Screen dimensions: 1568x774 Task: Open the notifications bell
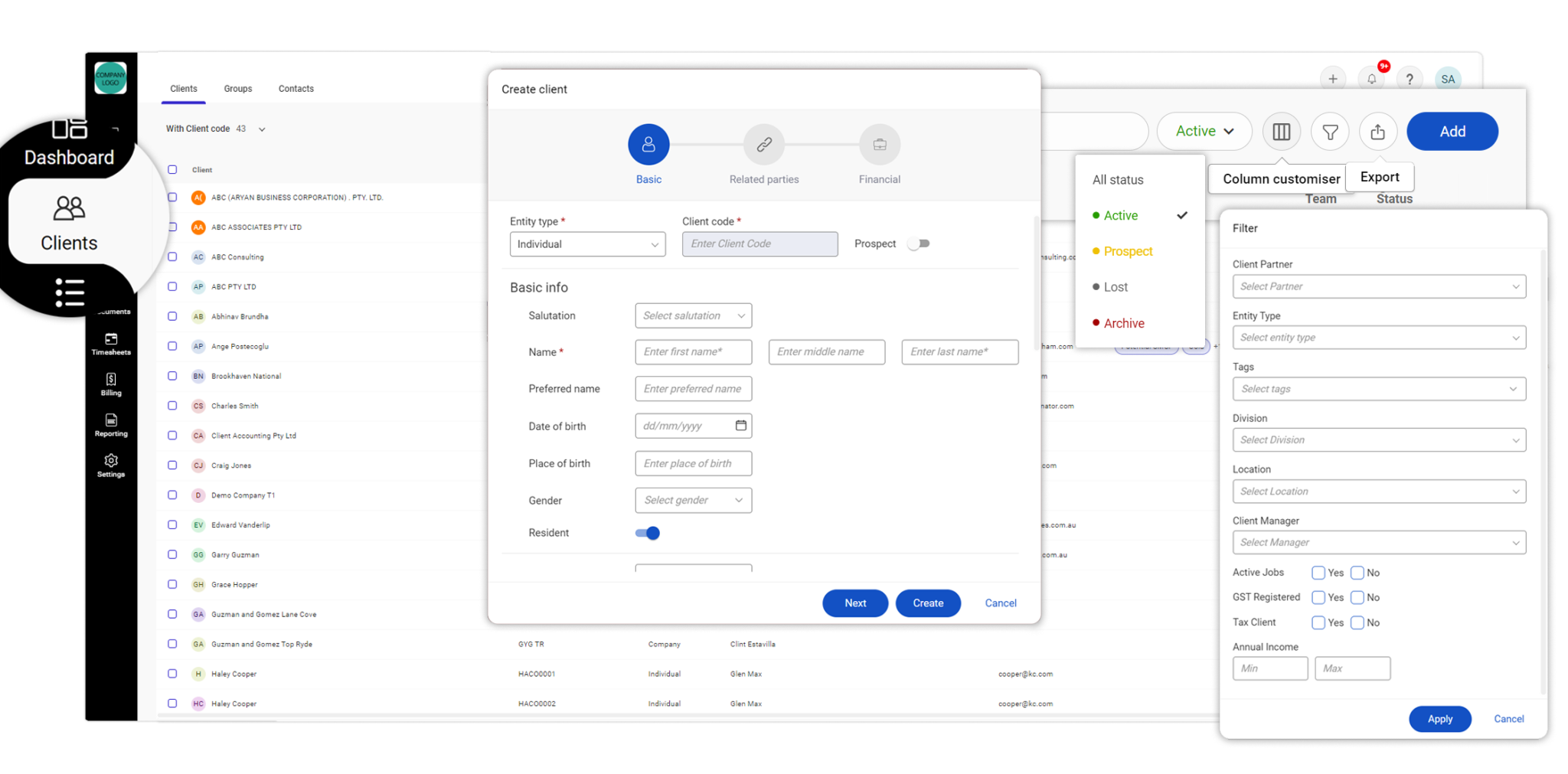coord(1371,78)
